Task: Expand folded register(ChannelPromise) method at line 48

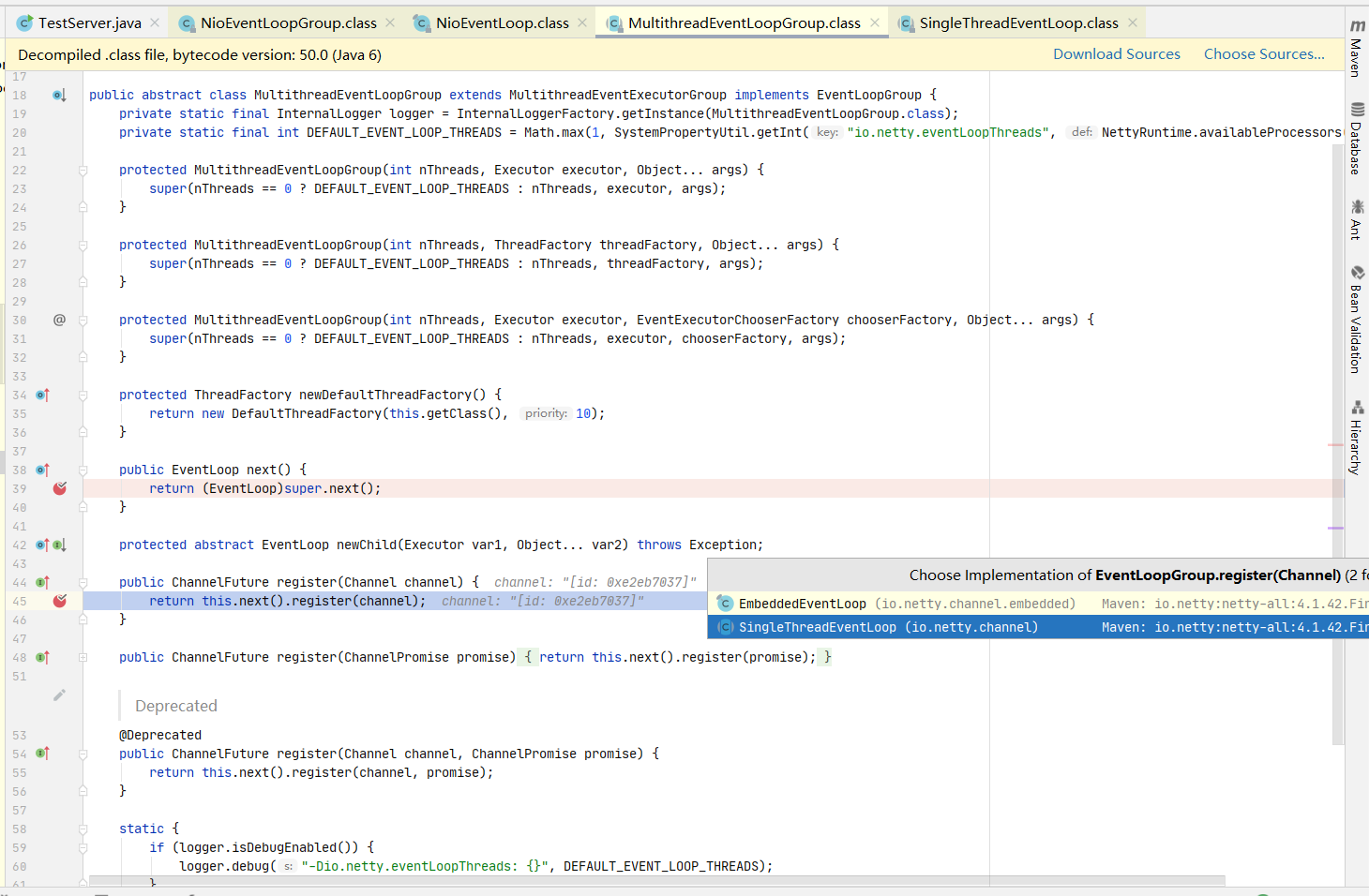Action: pyautogui.click(x=83, y=658)
